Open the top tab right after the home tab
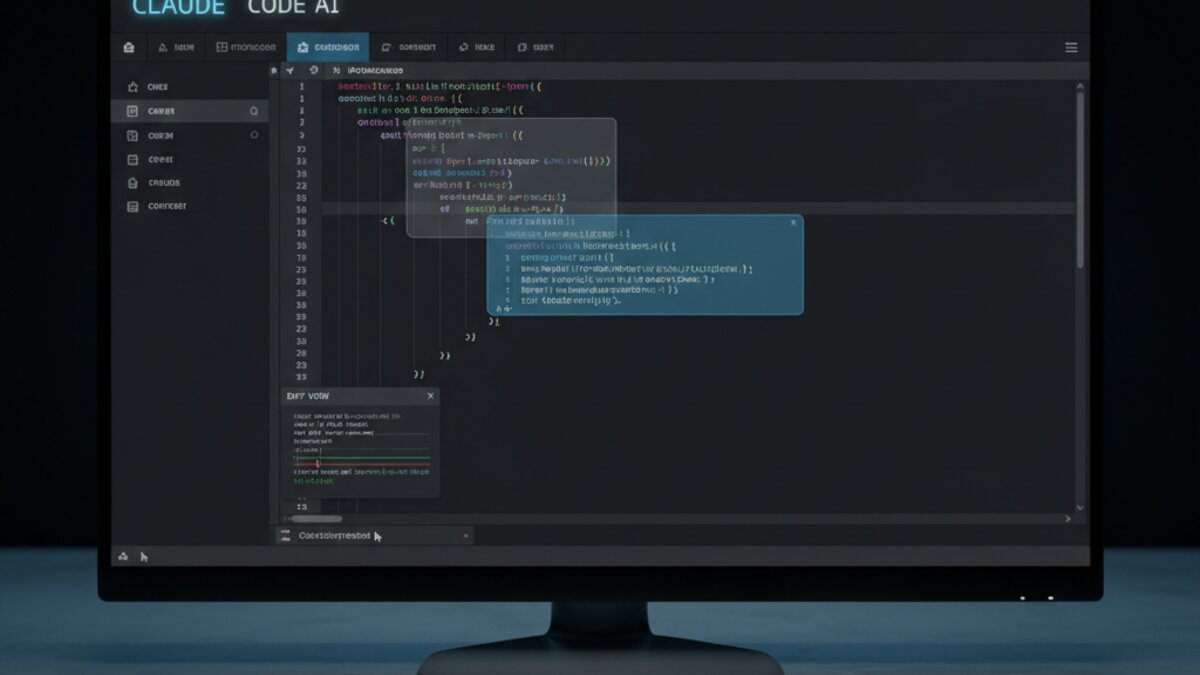 (x=177, y=47)
